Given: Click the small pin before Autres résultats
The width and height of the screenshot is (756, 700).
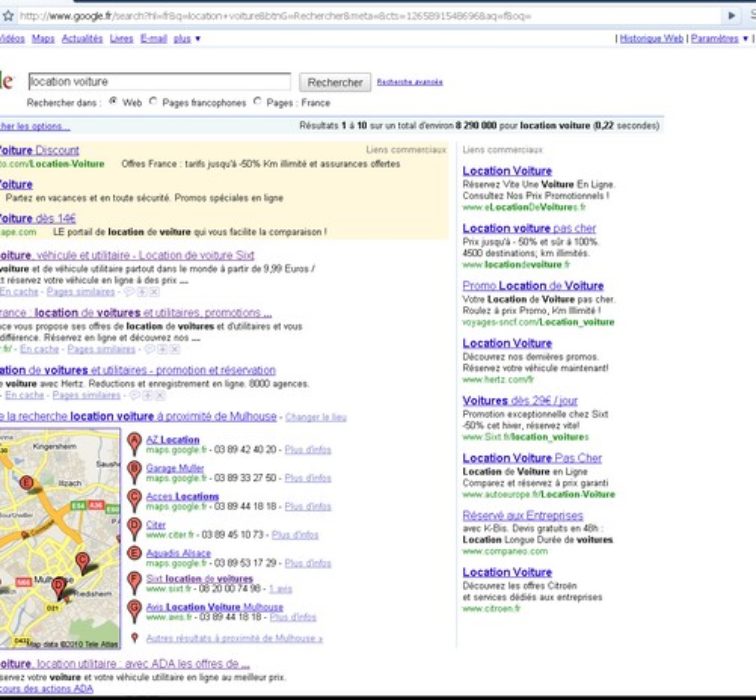Looking at the screenshot, I should 134,638.
